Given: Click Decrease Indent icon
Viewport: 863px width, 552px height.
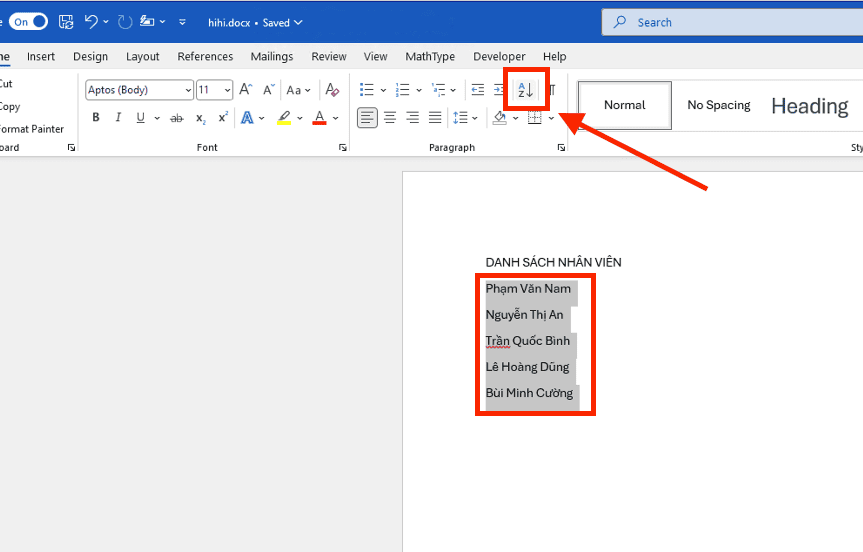Looking at the screenshot, I should point(478,90).
